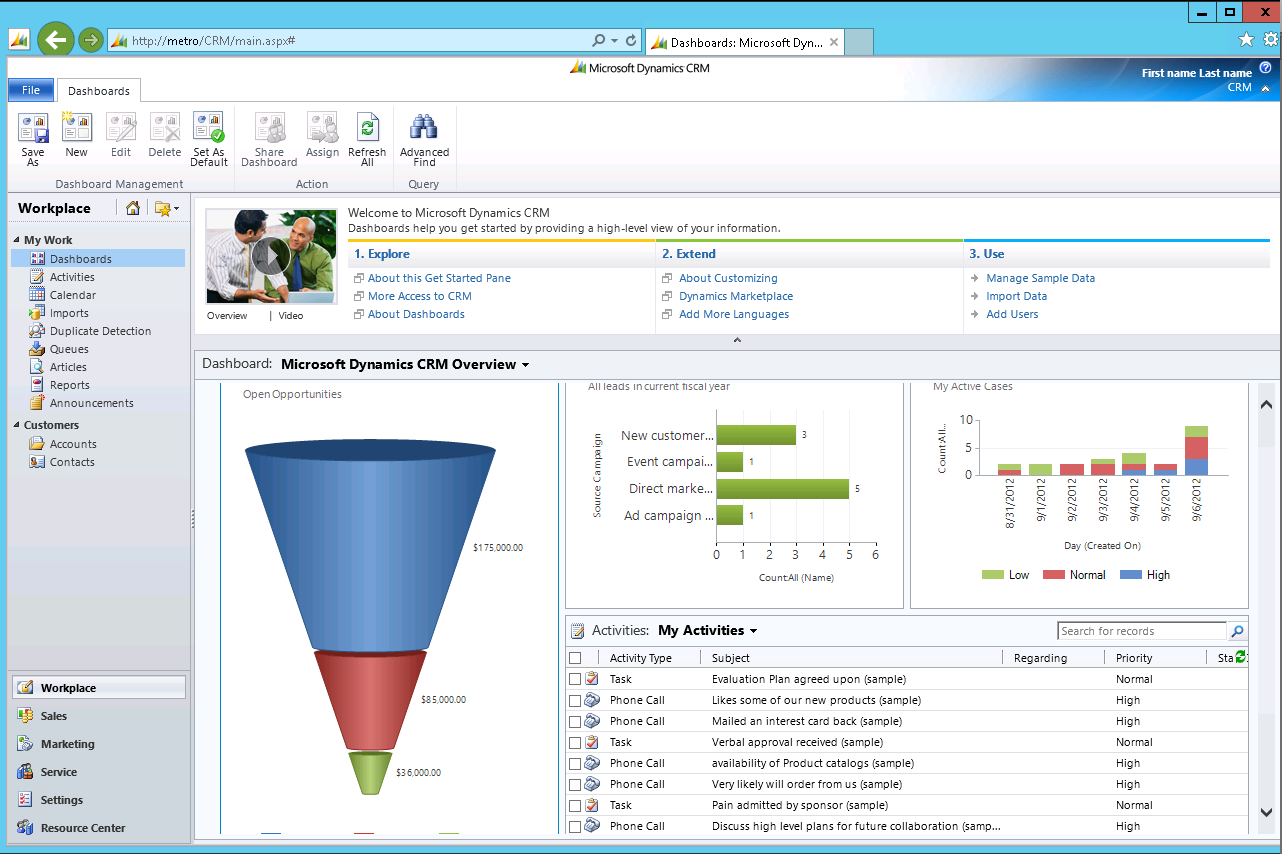Open the help question mark icon
Screen dimensions: 1282x854
1265,68
